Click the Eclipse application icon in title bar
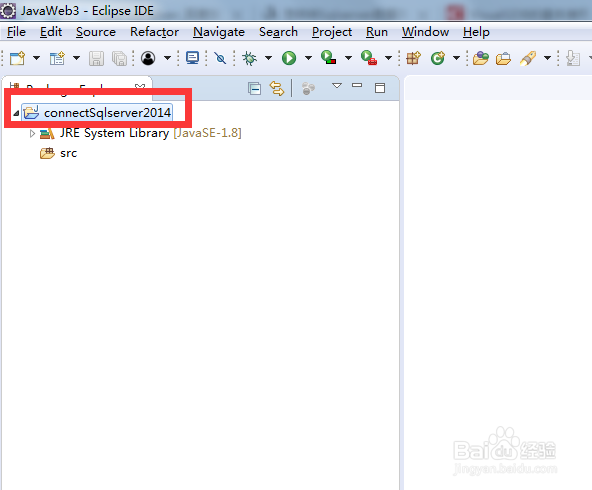 [x=8, y=10]
